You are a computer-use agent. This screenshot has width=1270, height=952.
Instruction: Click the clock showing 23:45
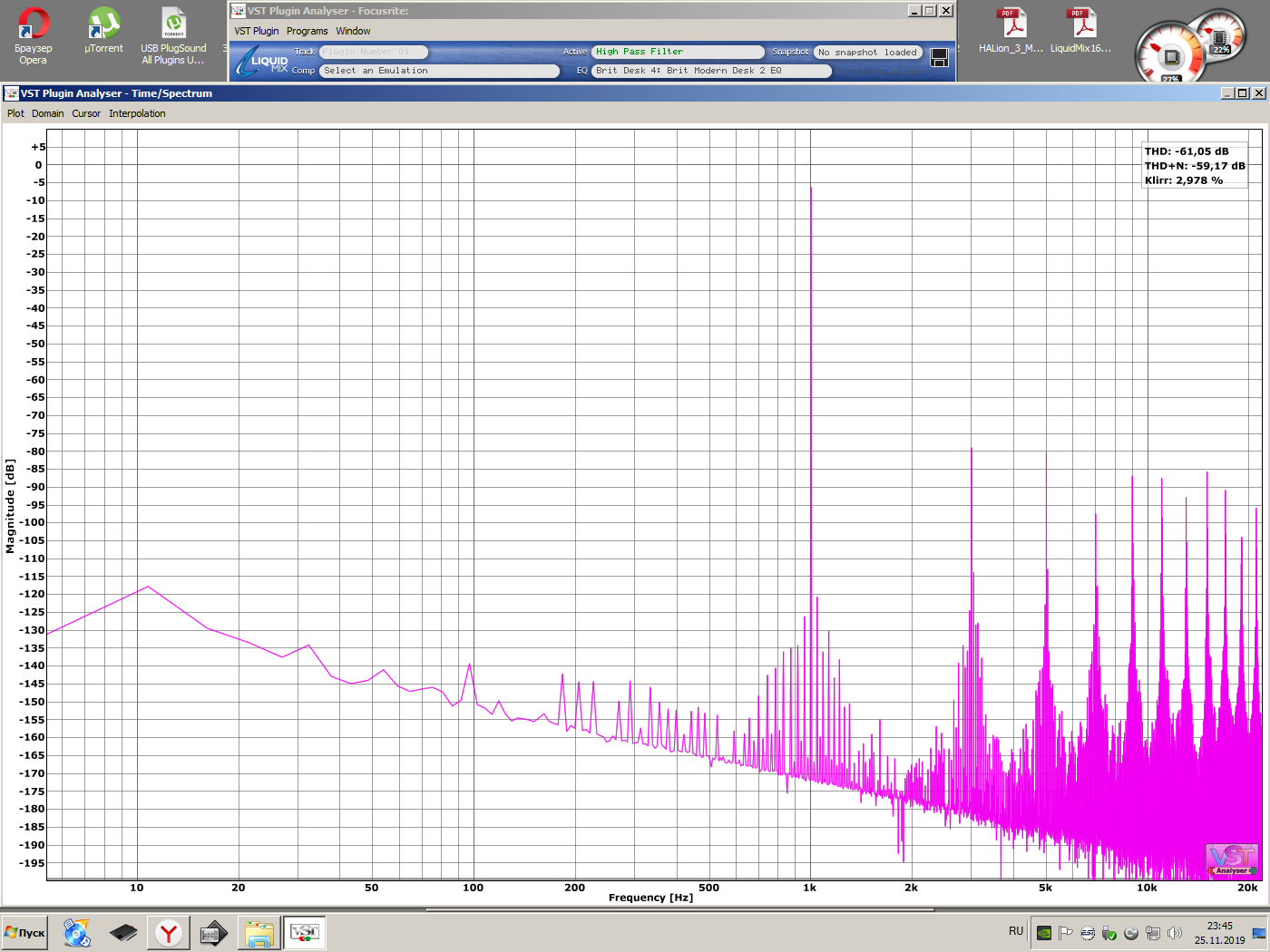coord(1219,933)
